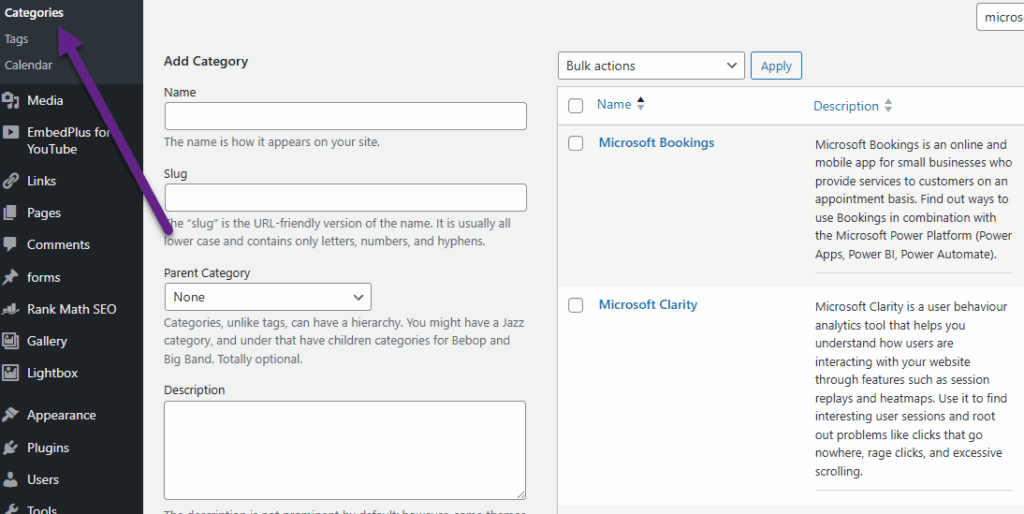Expand the Parent Category dropdown
The image size is (1024, 514).
[268, 297]
